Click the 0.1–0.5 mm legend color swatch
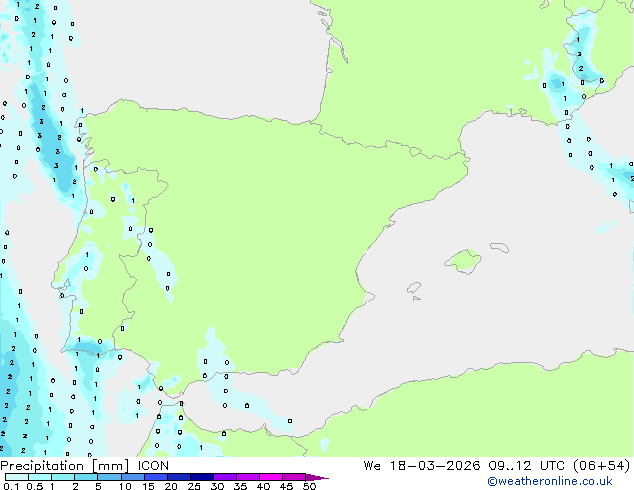Image resolution: width=634 pixels, height=490 pixels. click(x=17, y=477)
